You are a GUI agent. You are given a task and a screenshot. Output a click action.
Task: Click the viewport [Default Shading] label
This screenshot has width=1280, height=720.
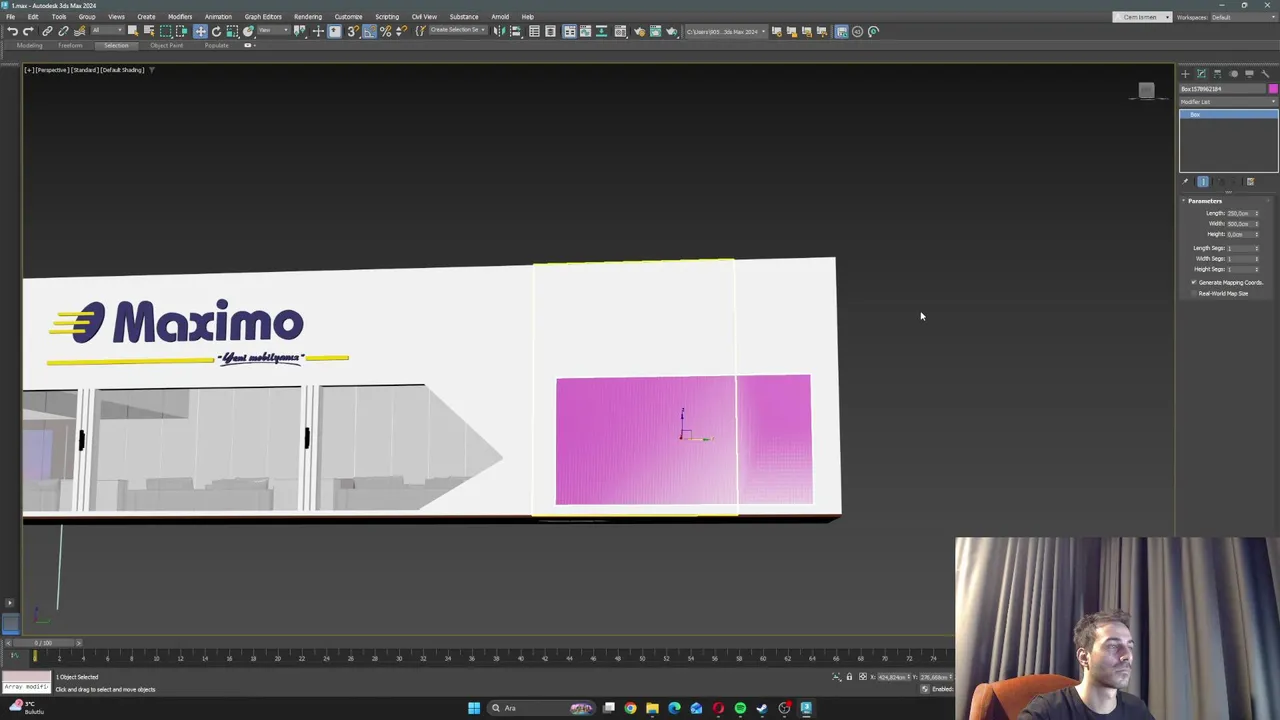coord(121,70)
